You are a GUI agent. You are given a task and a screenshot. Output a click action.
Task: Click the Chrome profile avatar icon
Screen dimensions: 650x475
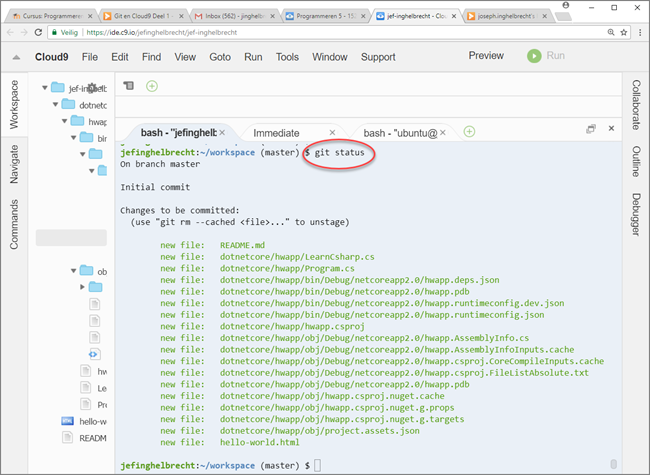(x=565, y=5)
